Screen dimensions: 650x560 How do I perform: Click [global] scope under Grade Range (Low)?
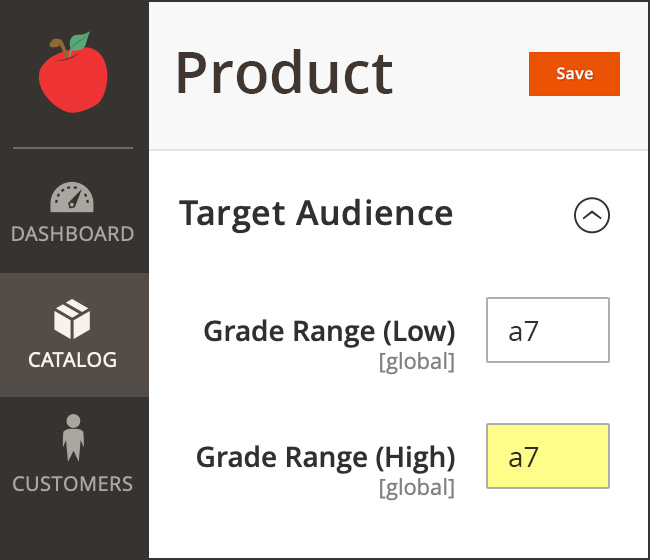(x=416, y=362)
